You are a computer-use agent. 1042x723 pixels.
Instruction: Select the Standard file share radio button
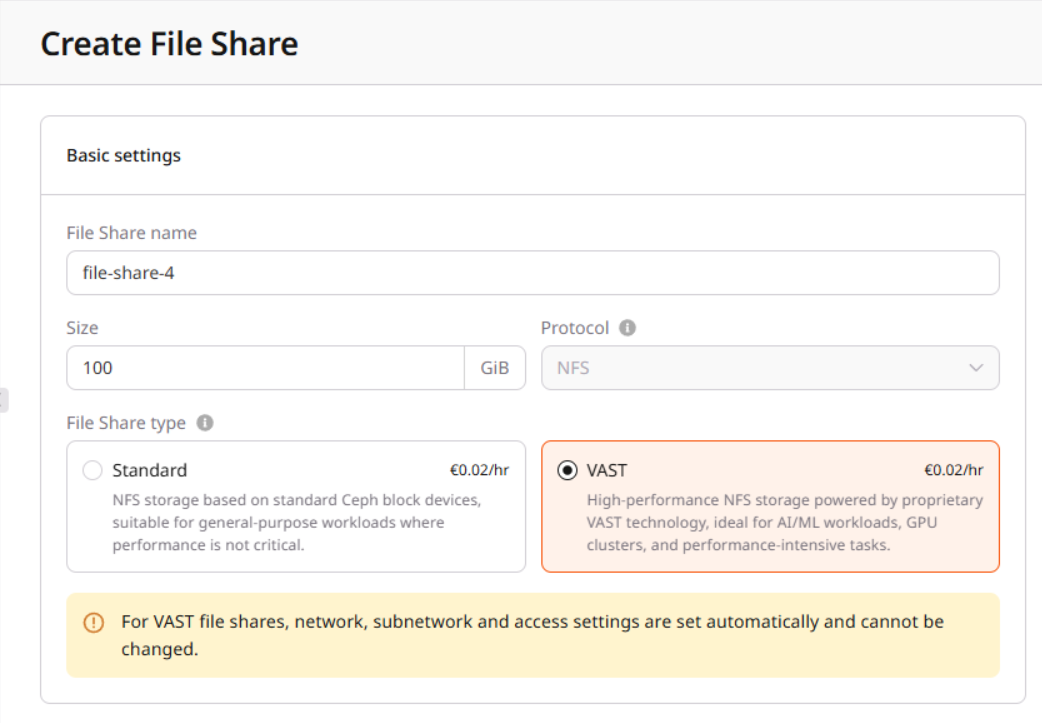coord(90,470)
